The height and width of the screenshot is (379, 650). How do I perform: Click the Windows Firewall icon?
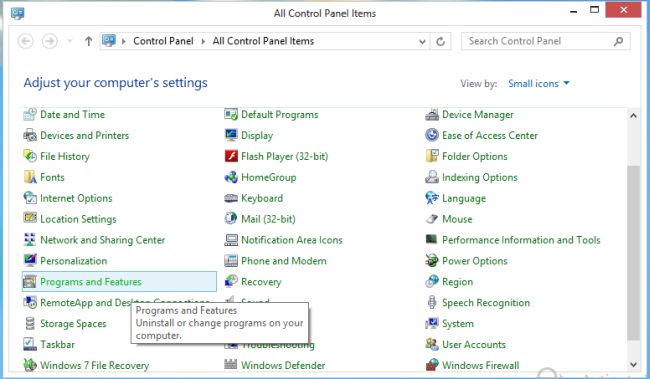(432, 365)
